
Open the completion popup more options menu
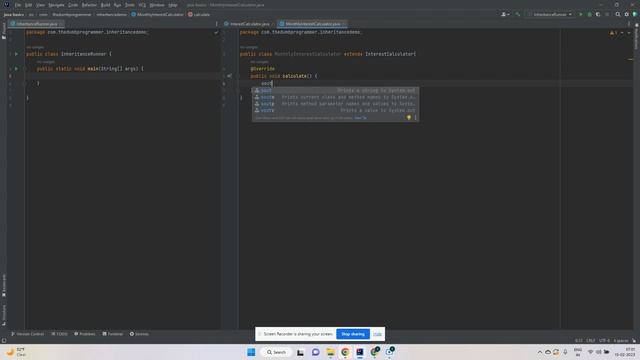click(416, 118)
